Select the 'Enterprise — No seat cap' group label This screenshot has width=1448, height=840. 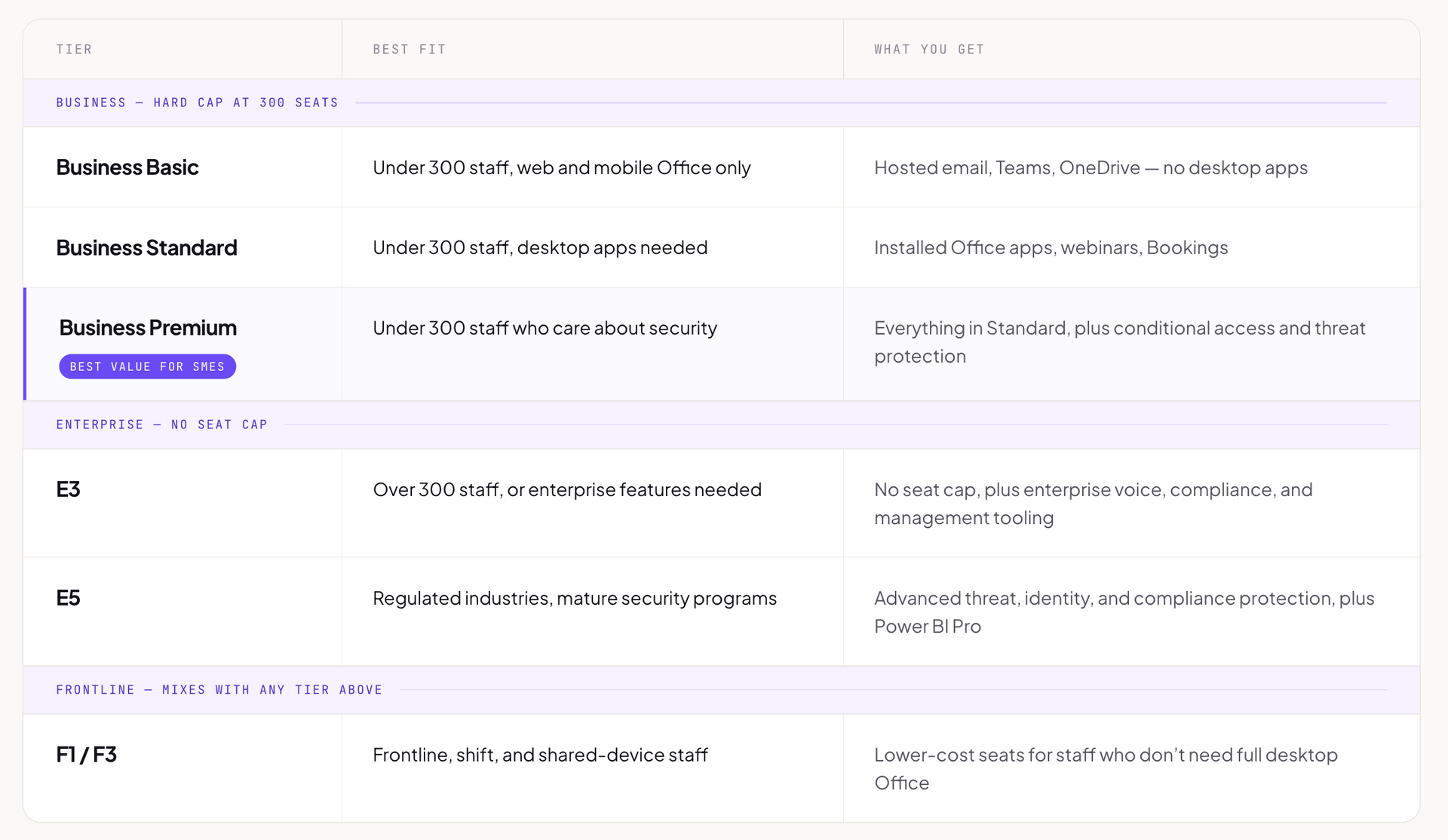pos(161,425)
